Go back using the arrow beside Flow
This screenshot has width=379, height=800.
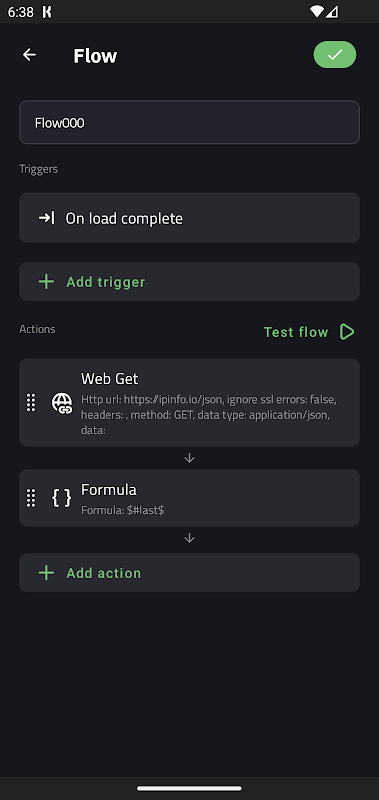(30, 55)
